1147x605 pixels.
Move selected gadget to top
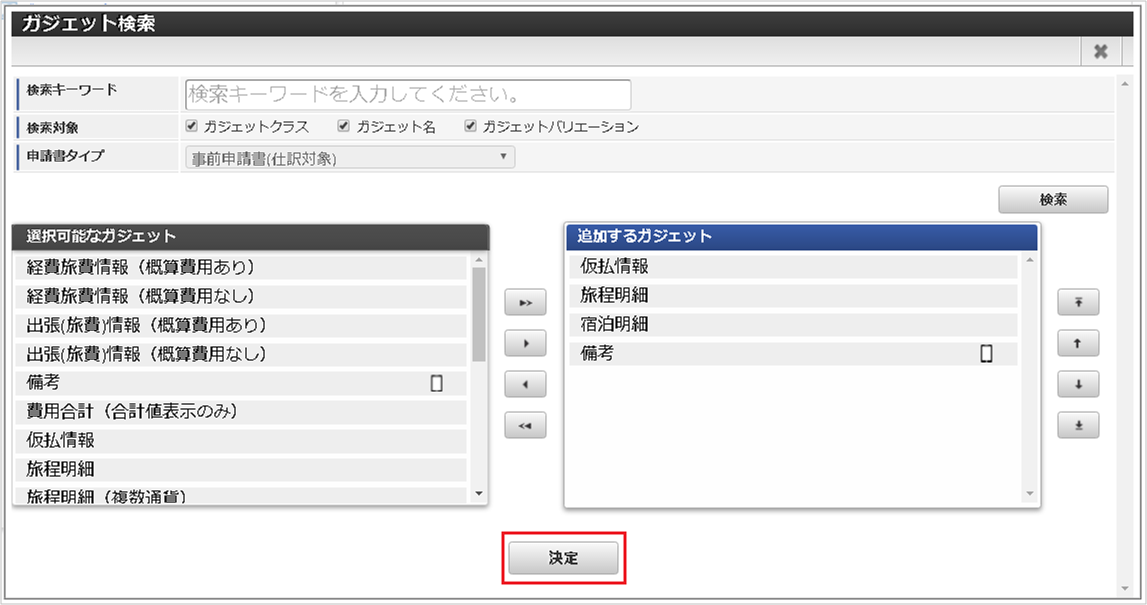pyautogui.click(x=1078, y=302)
